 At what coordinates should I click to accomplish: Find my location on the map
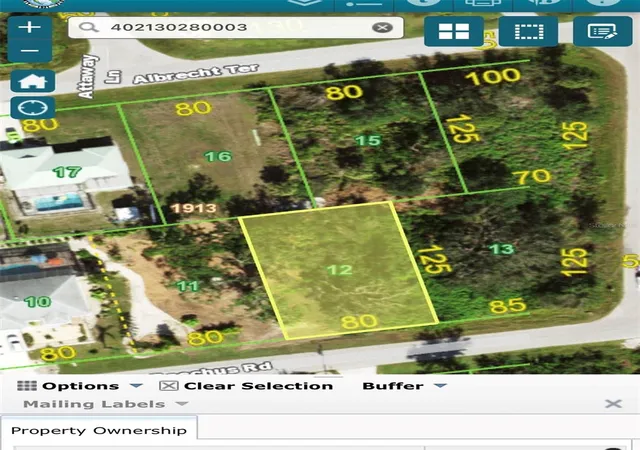tap(33, 108)
